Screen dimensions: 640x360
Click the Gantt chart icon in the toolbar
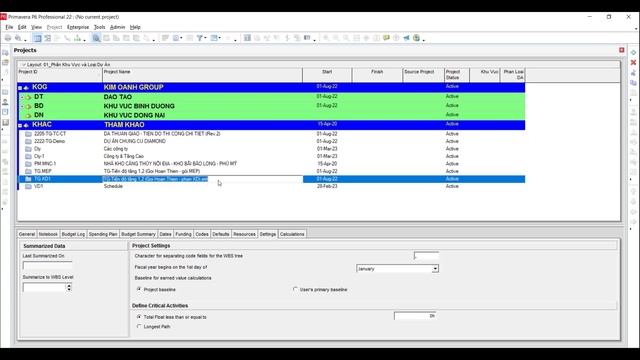47,38
